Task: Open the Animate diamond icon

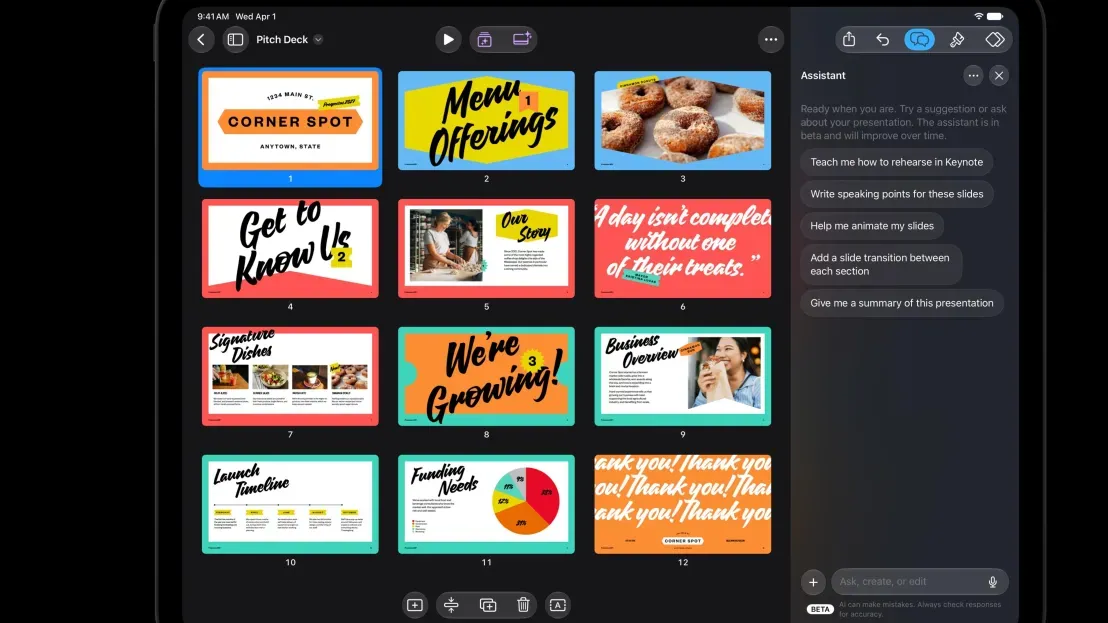Action: [995, 40]
